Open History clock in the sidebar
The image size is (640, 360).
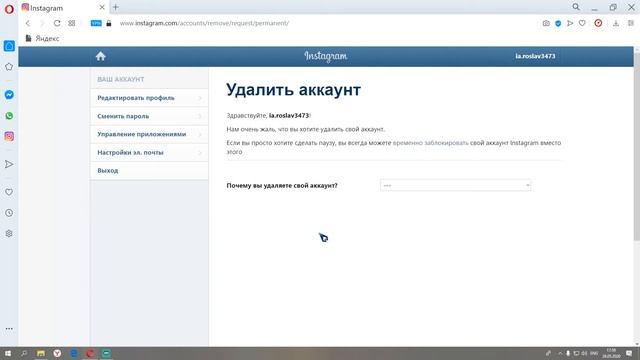click(9, 213)
